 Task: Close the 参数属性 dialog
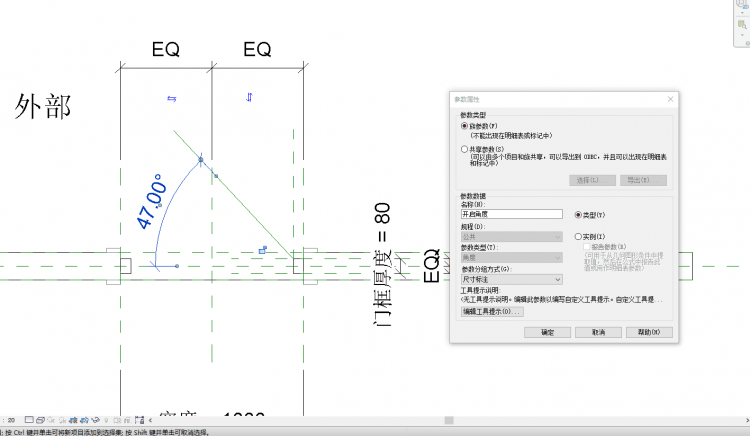pyautogui.click(x=670, y=99)
